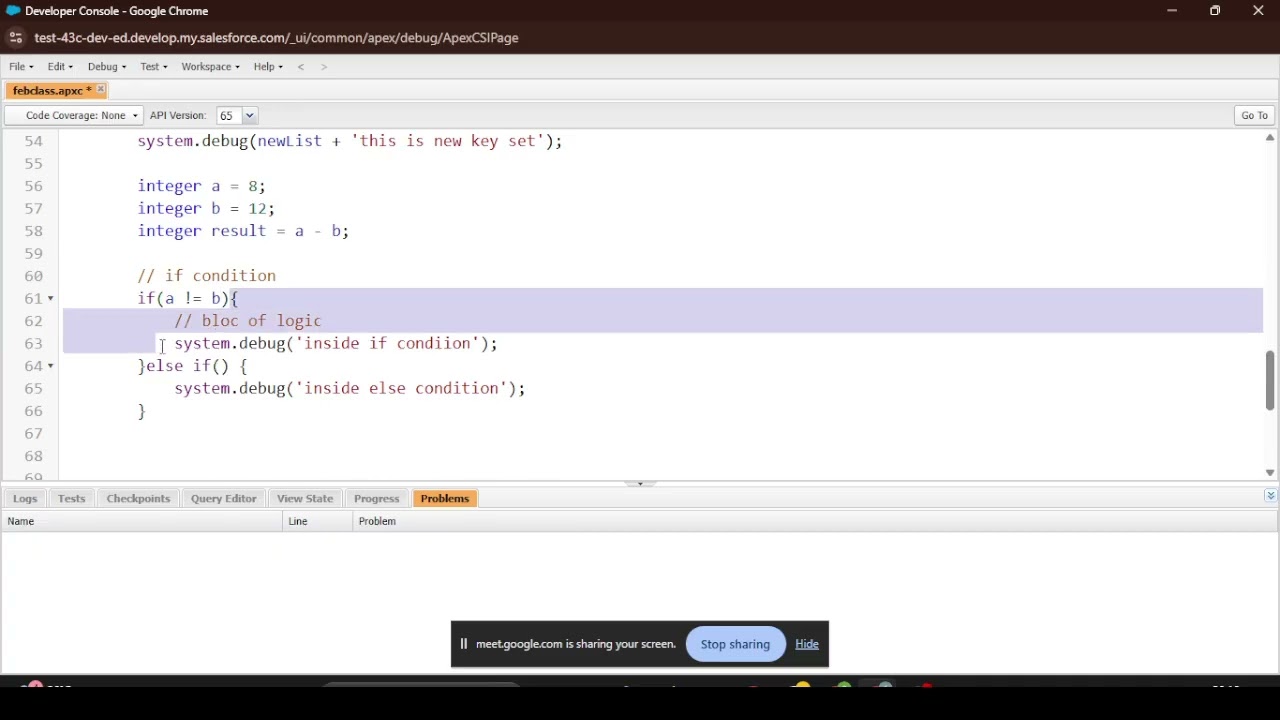Sort by the Line column header
The height and width of the screenshot is (720, 1280).
318,521
